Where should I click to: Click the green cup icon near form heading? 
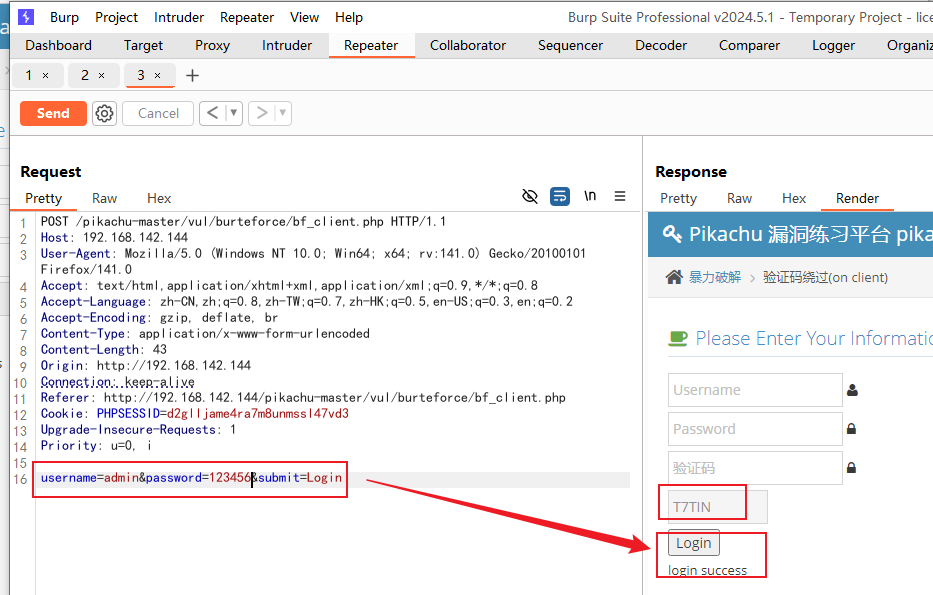click(678, 338)
